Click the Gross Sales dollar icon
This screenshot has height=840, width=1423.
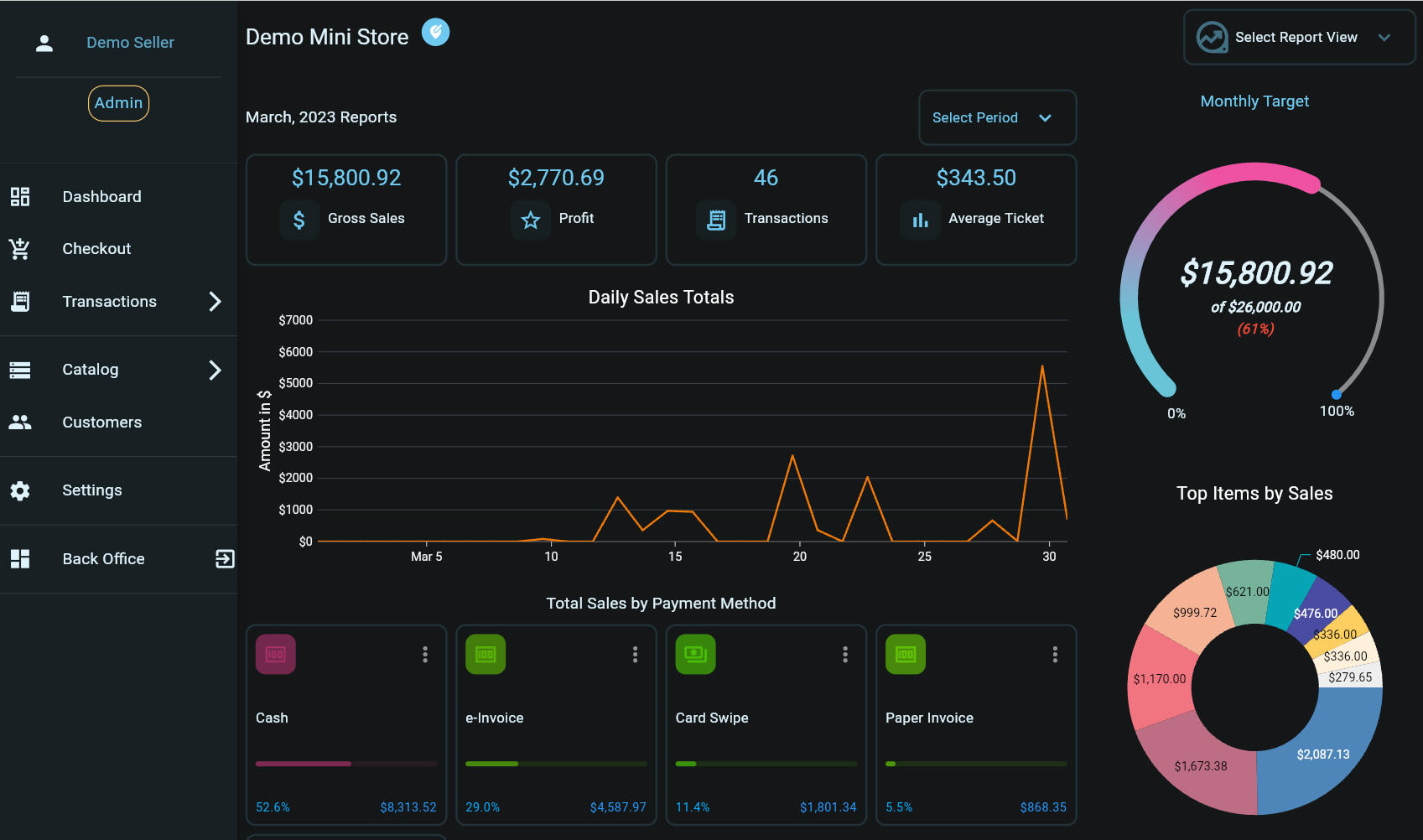point(299,220)
